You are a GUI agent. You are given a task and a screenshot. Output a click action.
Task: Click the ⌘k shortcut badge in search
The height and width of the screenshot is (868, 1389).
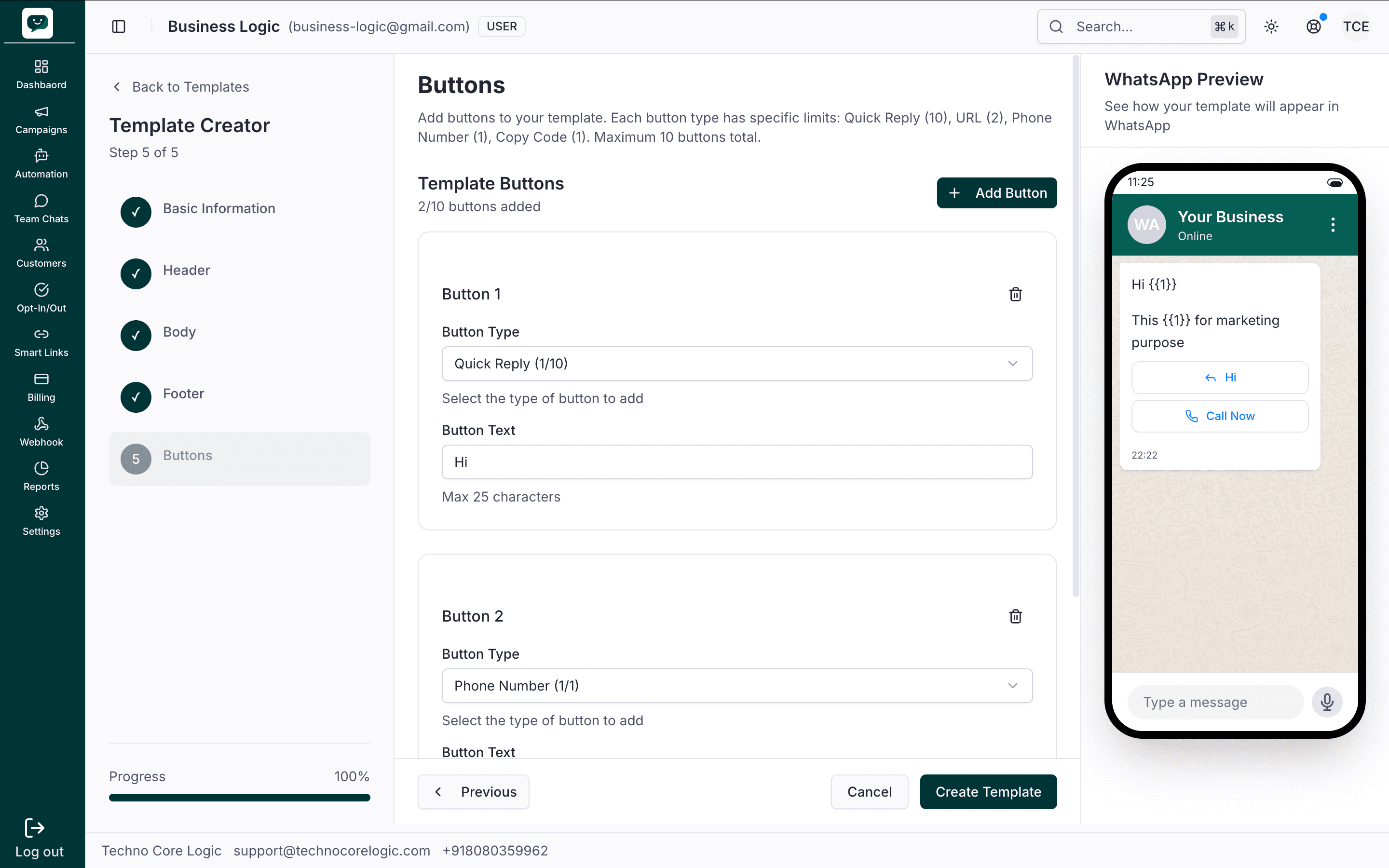(x=1224, y=27)
